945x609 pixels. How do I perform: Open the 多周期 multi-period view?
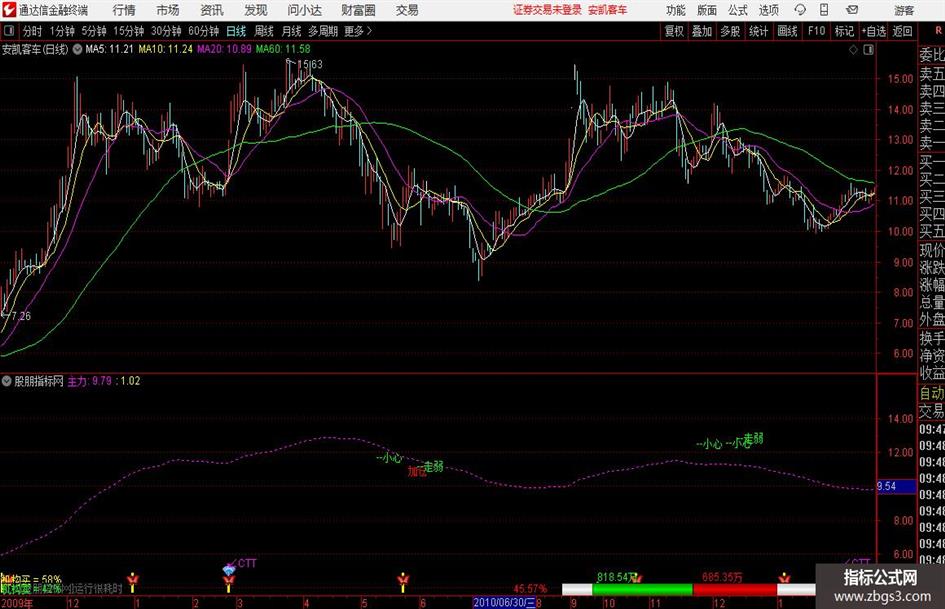tap(323, 31)
